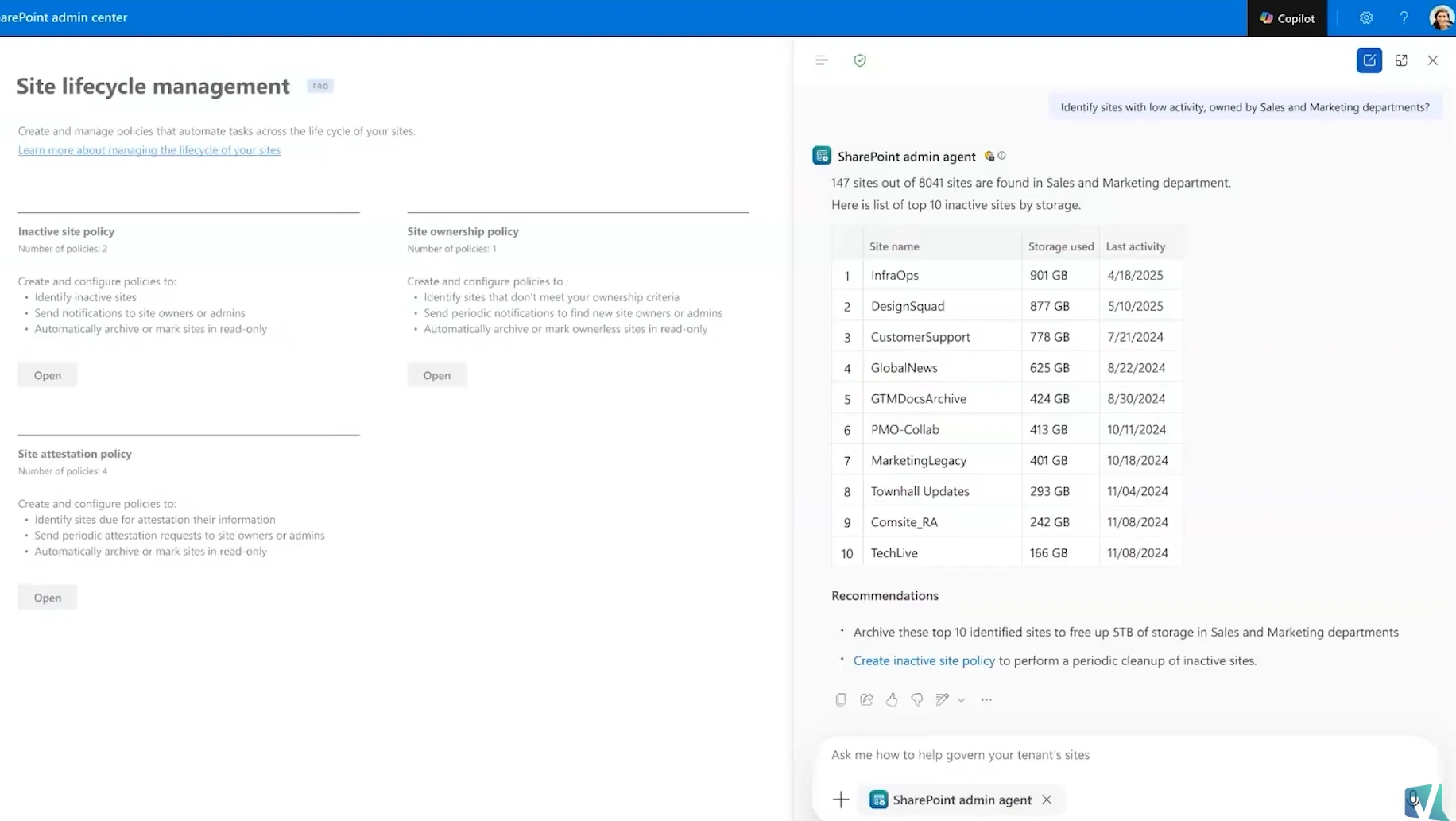Give thumbs up to the response
This screenshot has width=1456, height=821.
click(x=892, y=699)
